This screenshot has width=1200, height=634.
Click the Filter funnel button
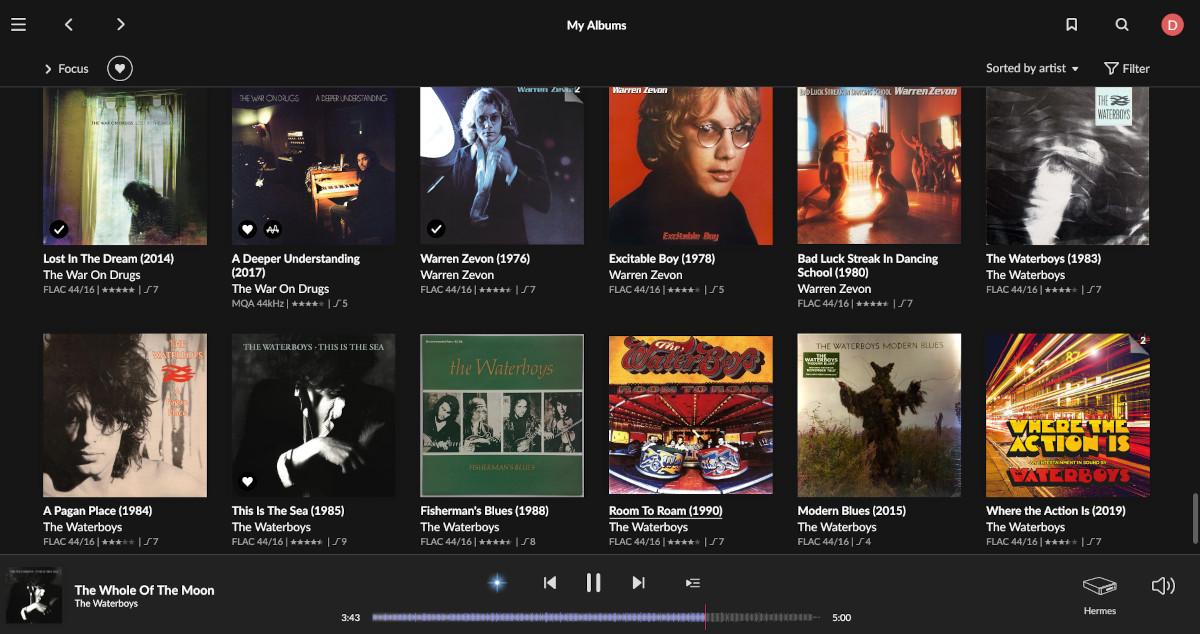(1127, 68)
